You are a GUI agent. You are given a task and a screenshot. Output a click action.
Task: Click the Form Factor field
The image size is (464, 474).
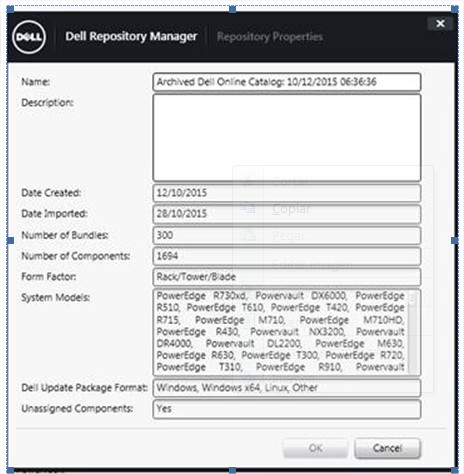point(287,277)
